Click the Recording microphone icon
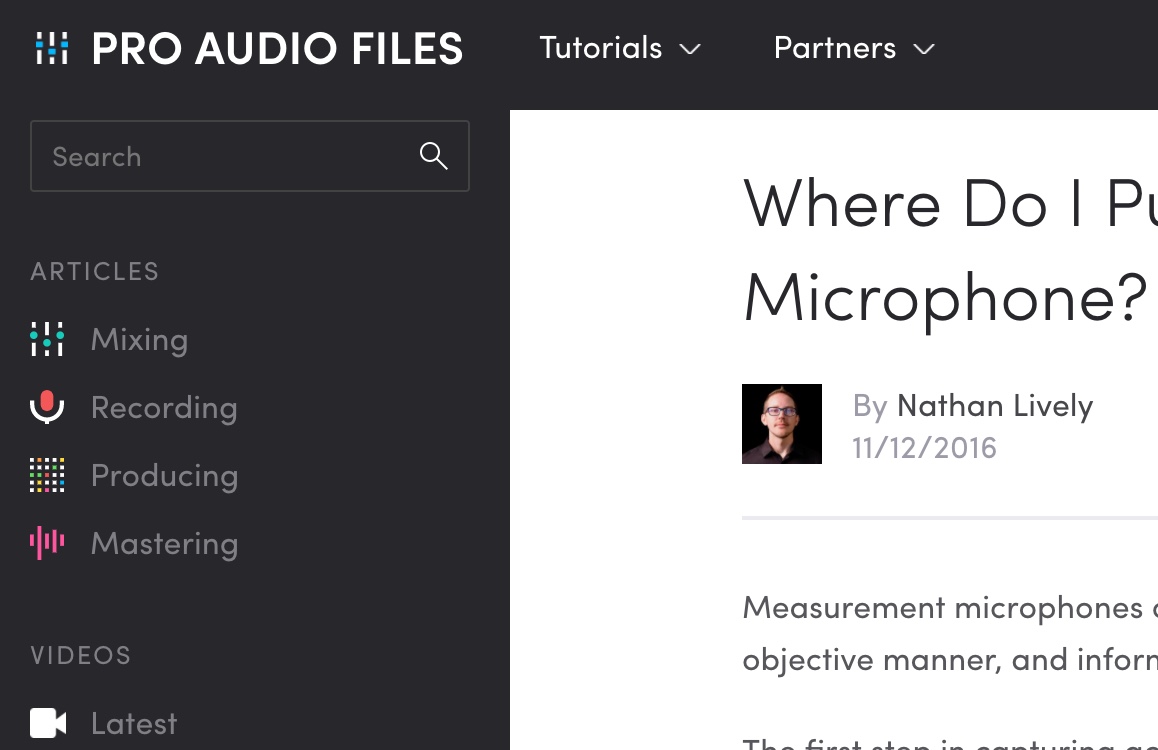This screenshot has width=1158, height=750. coord(47,407)
